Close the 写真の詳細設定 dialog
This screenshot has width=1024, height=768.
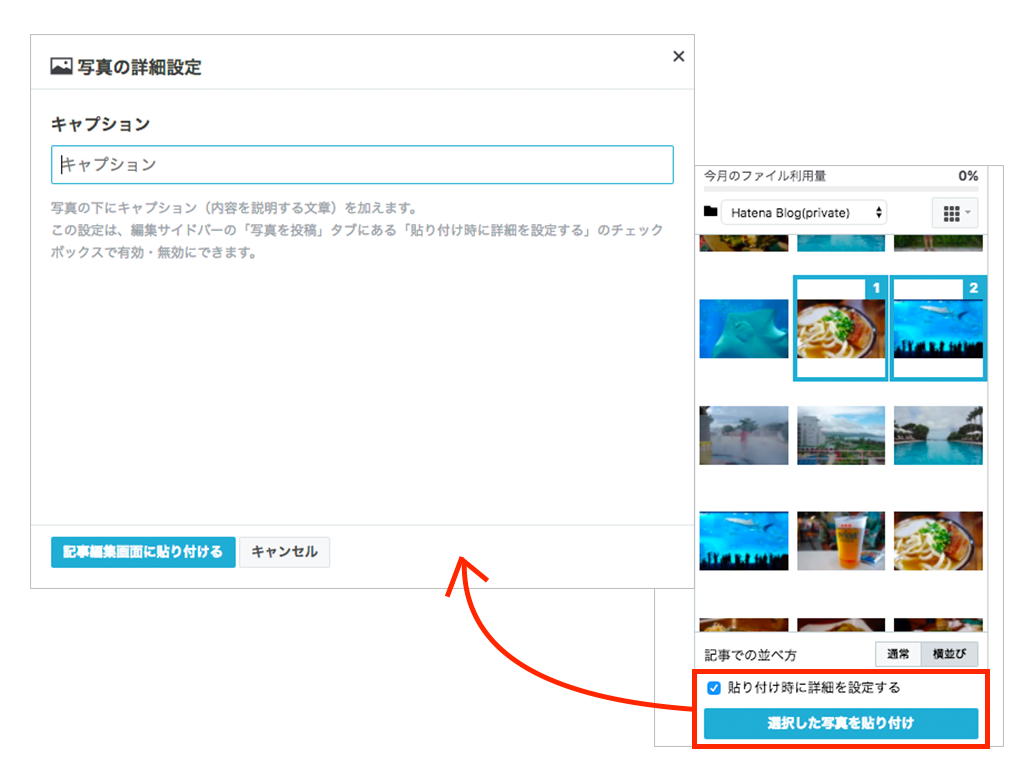tap(679, 57)
